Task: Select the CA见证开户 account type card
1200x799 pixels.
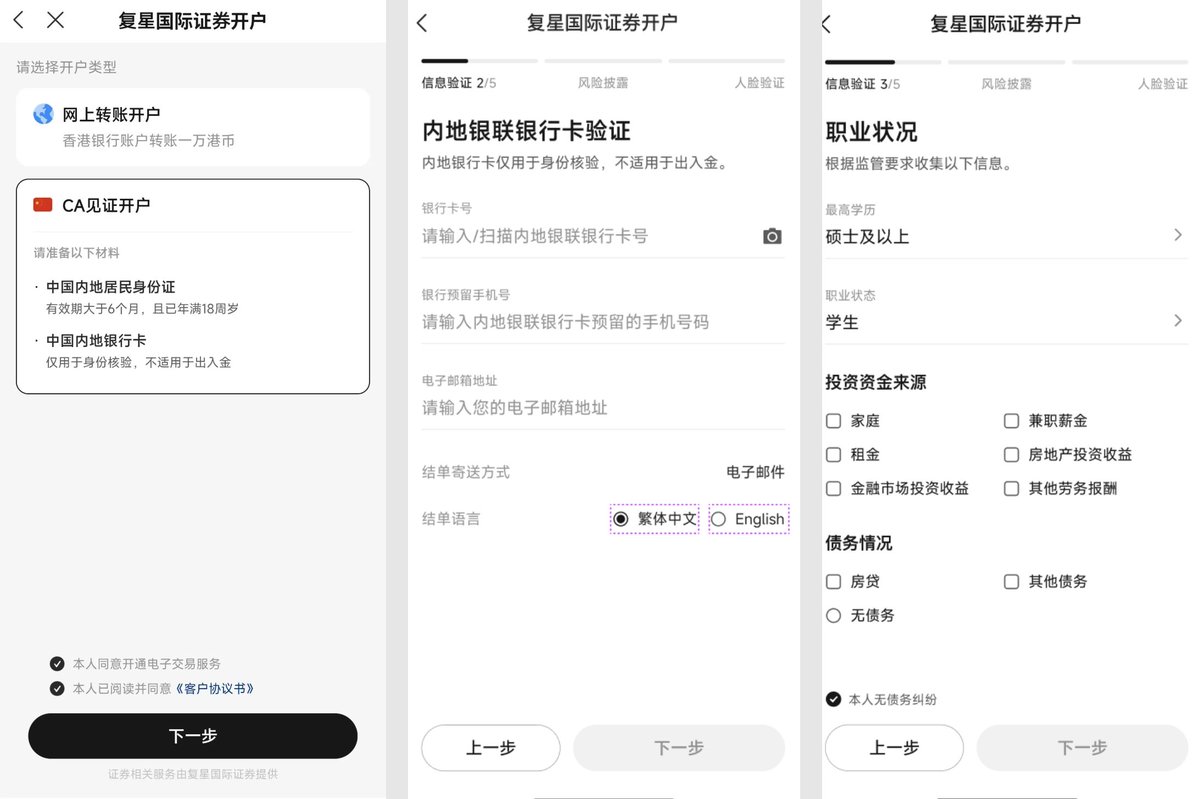Action: (193, 286)
